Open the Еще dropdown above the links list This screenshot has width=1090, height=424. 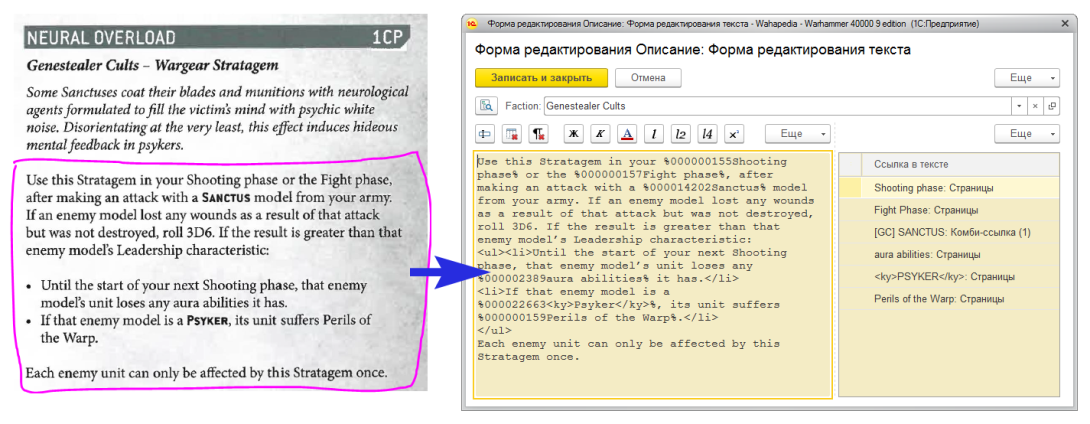(x=1027, y=133)
